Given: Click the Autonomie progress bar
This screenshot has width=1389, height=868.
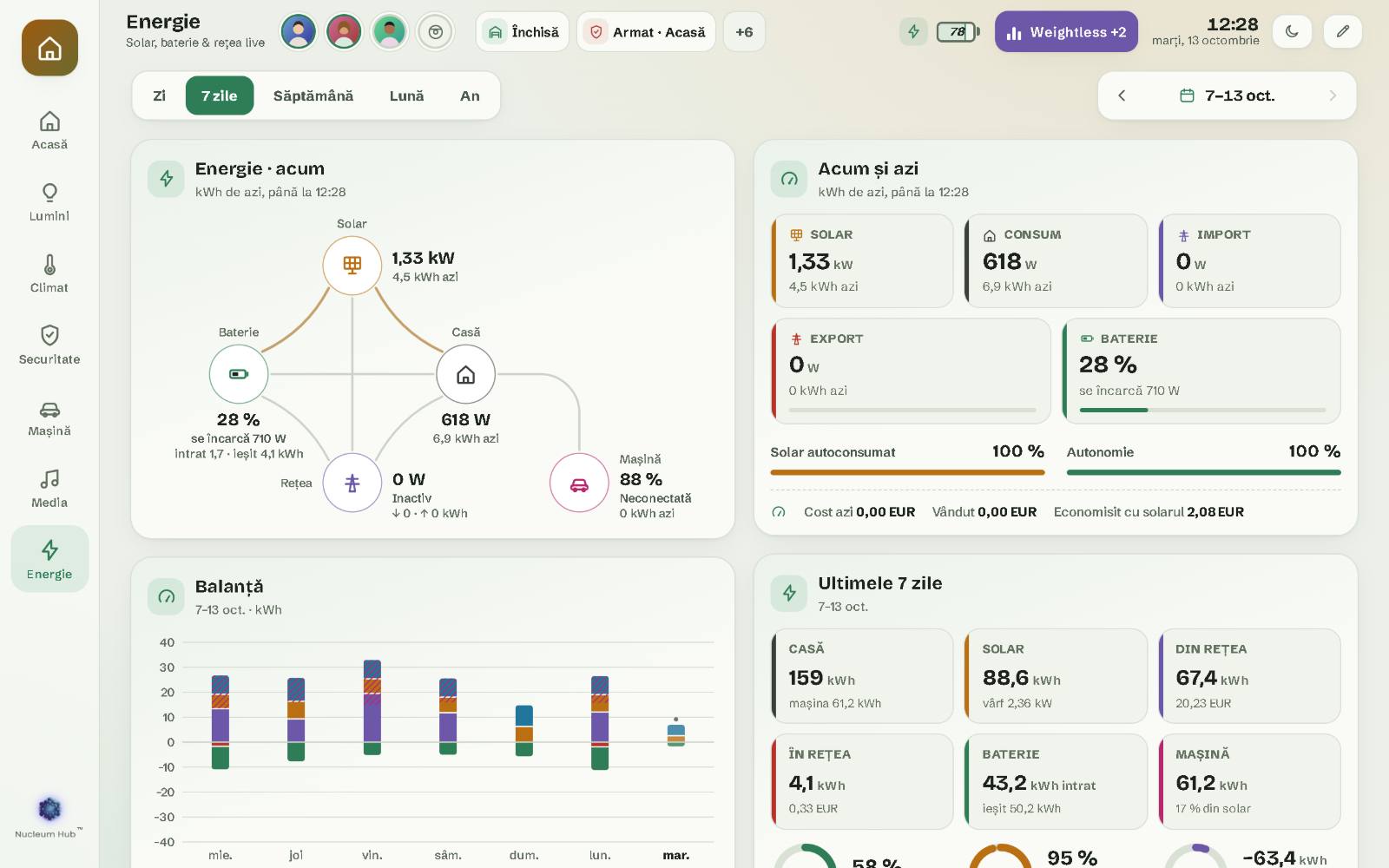Looking at the screenshot, I should [1203, 473].
